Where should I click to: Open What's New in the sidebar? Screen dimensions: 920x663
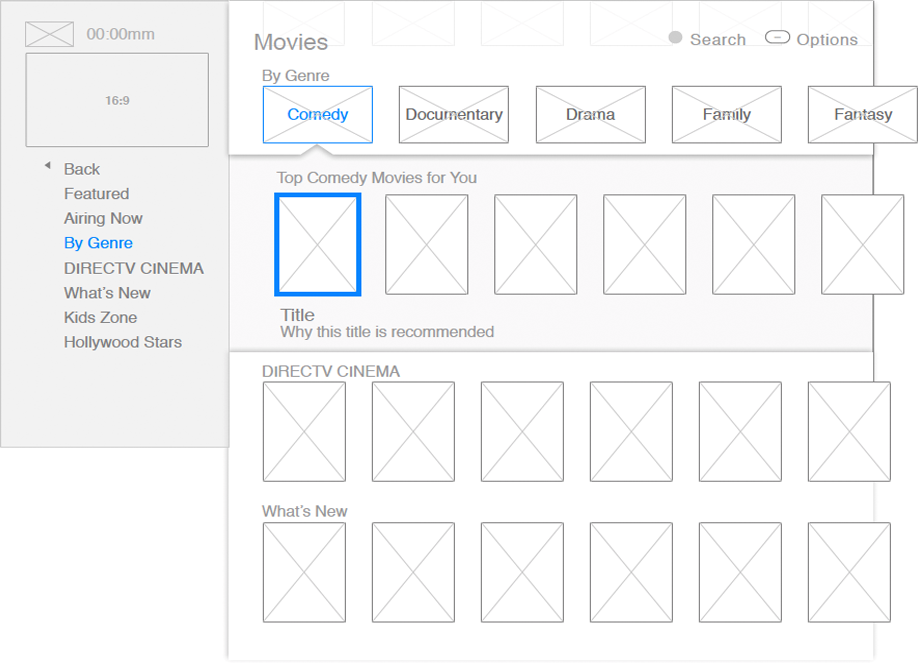coord(107,293)
